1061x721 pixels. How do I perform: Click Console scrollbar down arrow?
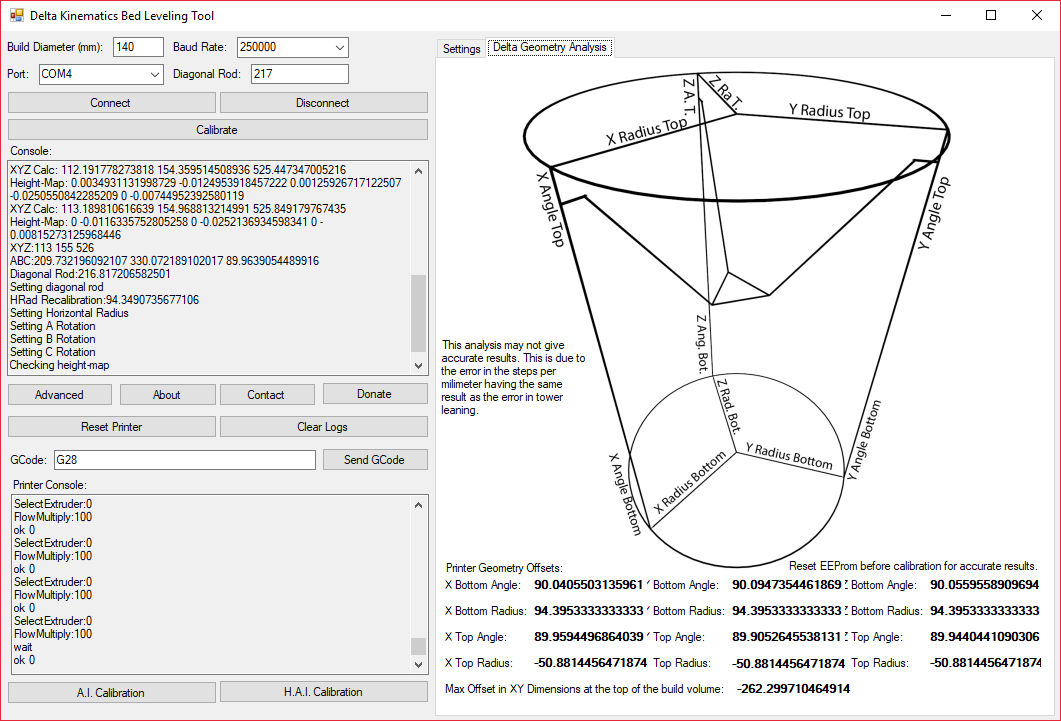418,365
